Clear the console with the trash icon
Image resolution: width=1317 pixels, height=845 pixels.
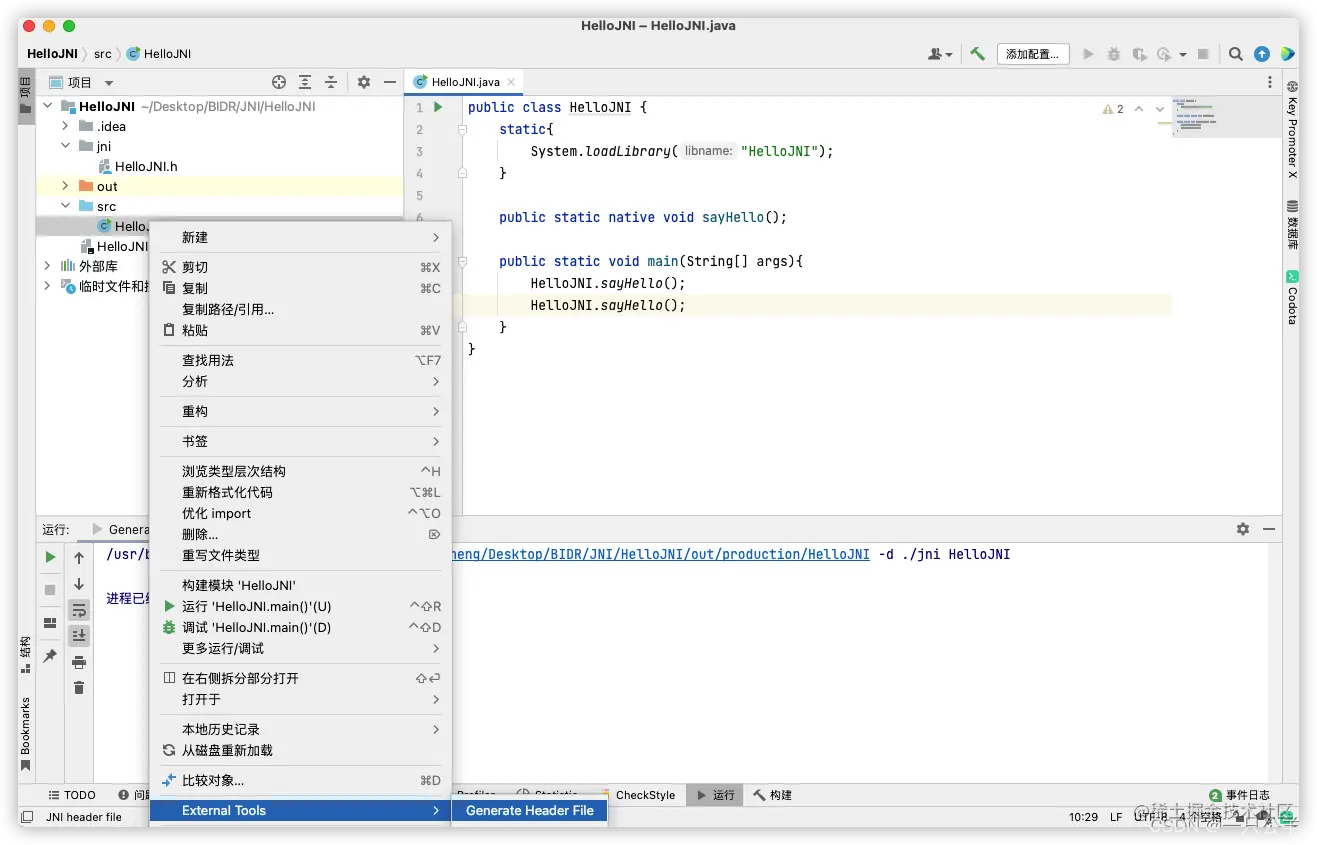pyautogui.click(x=79, y=687)
